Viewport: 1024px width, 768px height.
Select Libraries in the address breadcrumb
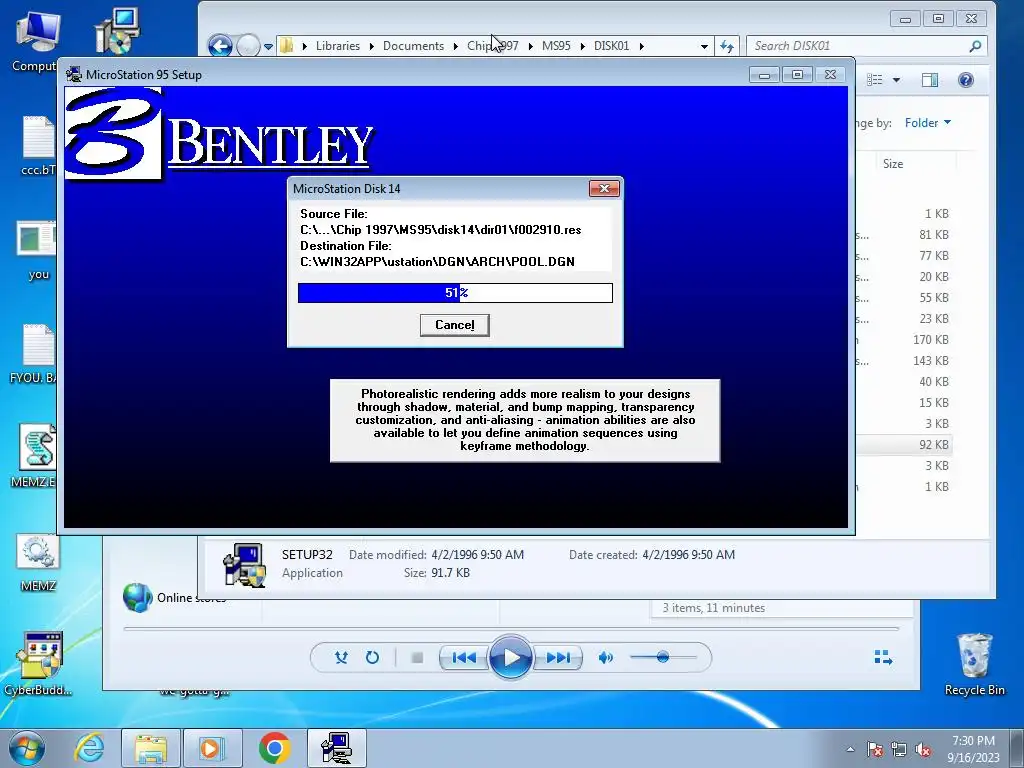pyautogui.click(x=338, y=46)
